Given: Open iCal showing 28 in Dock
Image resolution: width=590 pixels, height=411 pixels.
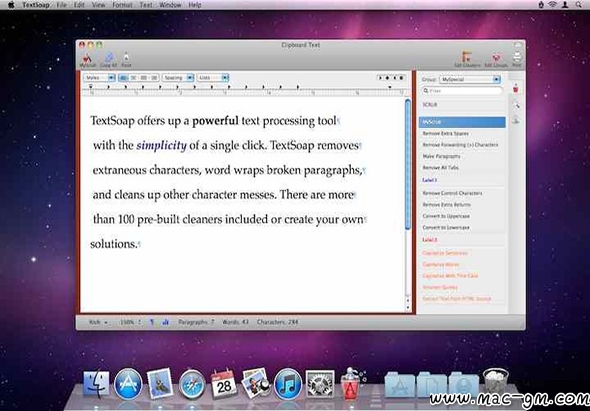Looking at the screenshot, I should tap(224, 384).
